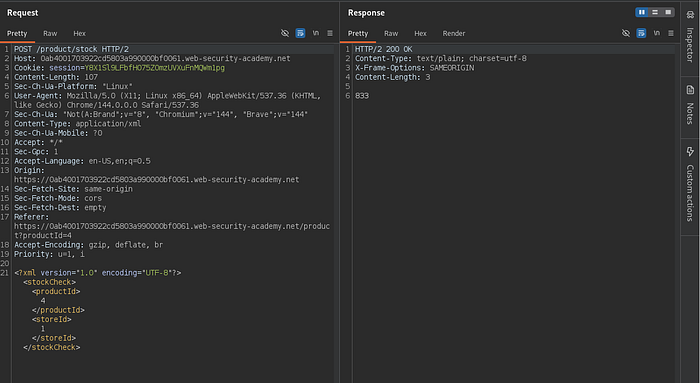Viewport: 700px width, 383px height.
Task: Click 'X-Frame-Options: SAMEORIGIN' response header
Action: pyautogui.click(x=415, y=68)
